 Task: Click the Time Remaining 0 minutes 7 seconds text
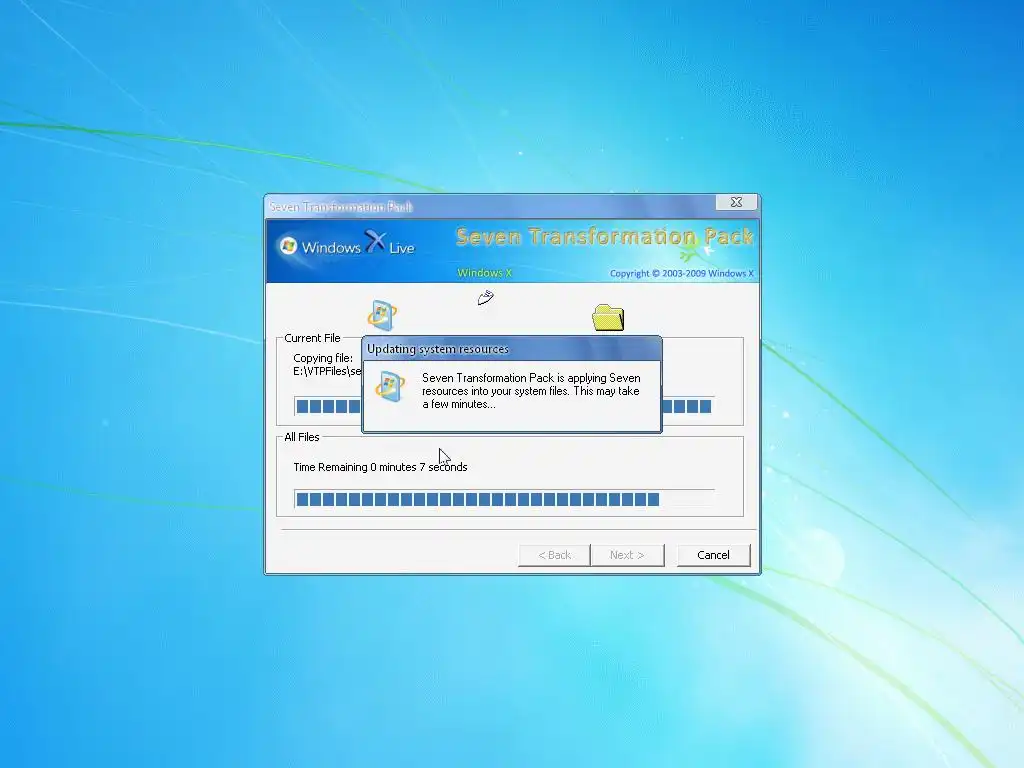point(380,467)
